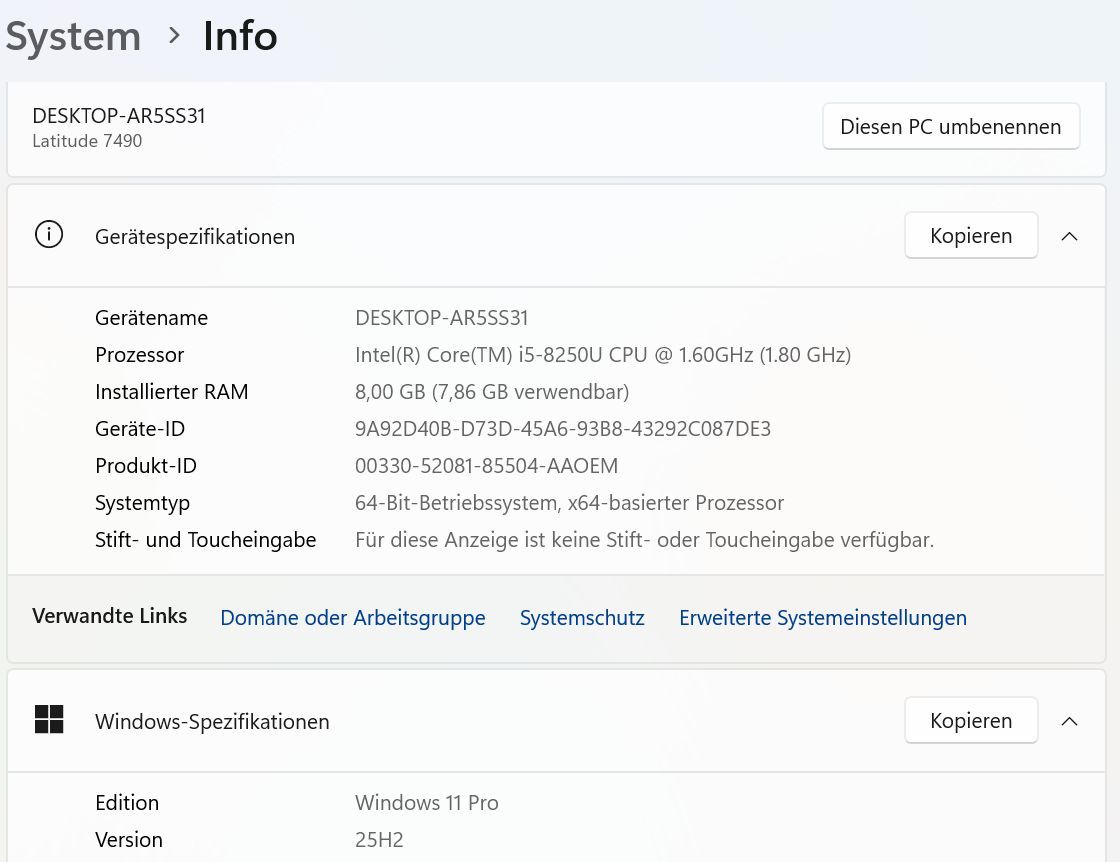Click the Windows 11 Pro edition value

coord(426,803)
